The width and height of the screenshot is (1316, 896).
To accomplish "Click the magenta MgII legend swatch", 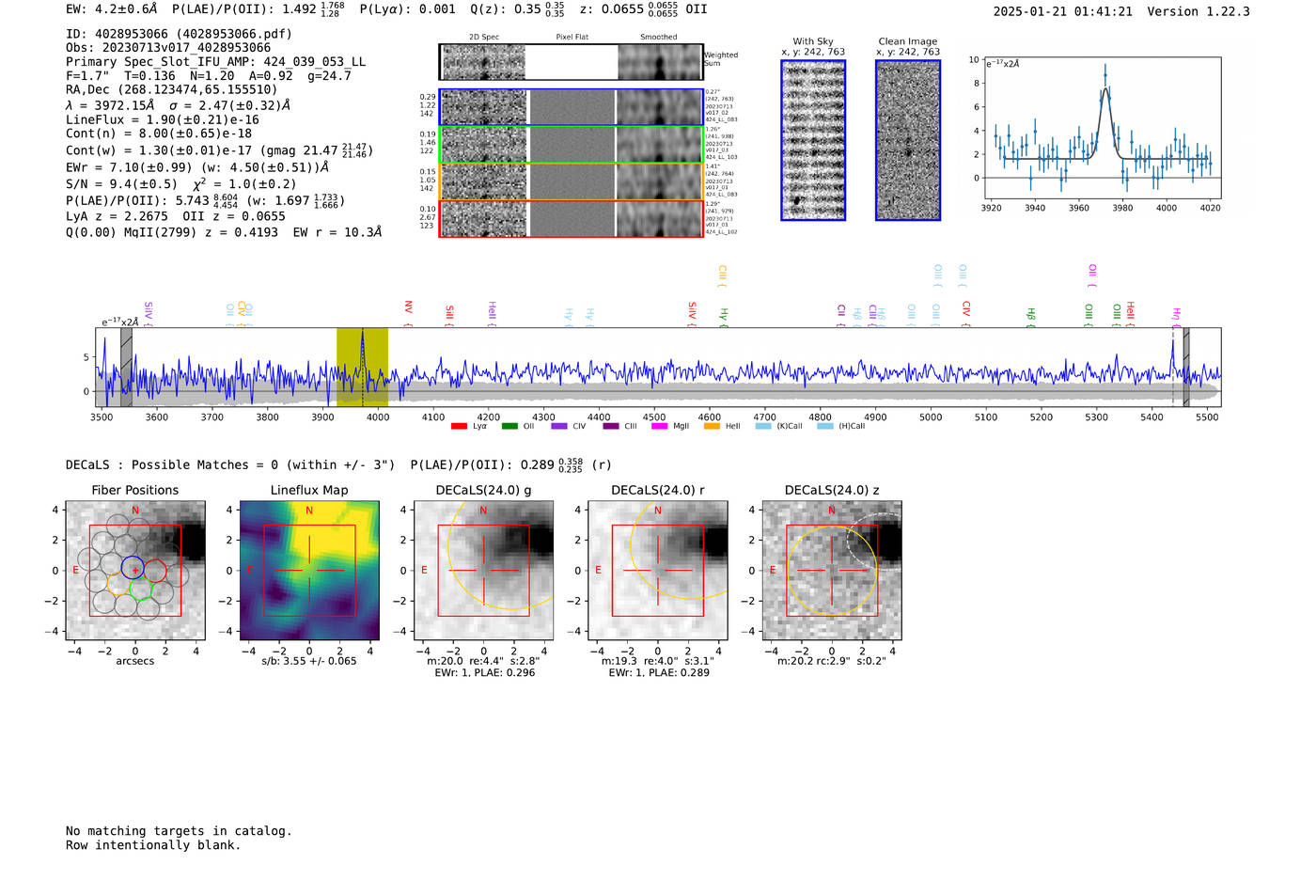I will pyautogui.click(x=659, y=426).
